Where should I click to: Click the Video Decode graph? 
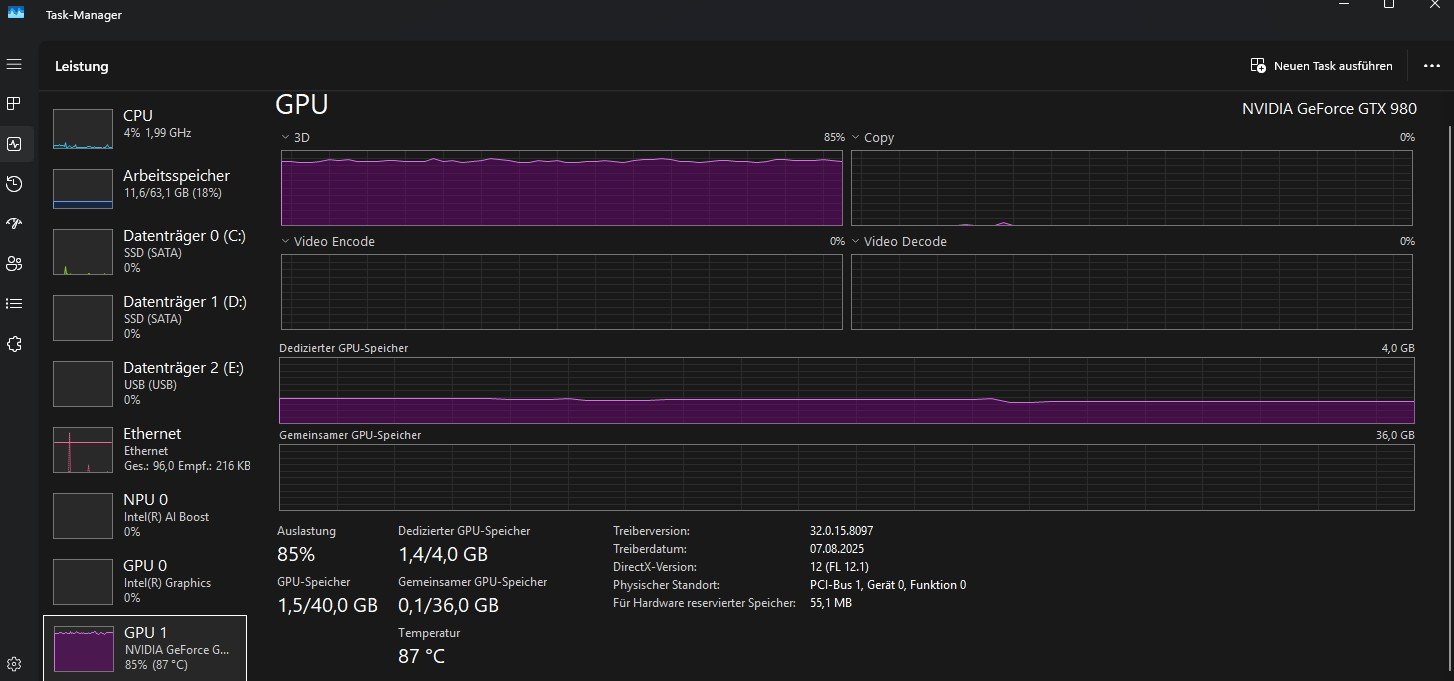pos(1132,292)
